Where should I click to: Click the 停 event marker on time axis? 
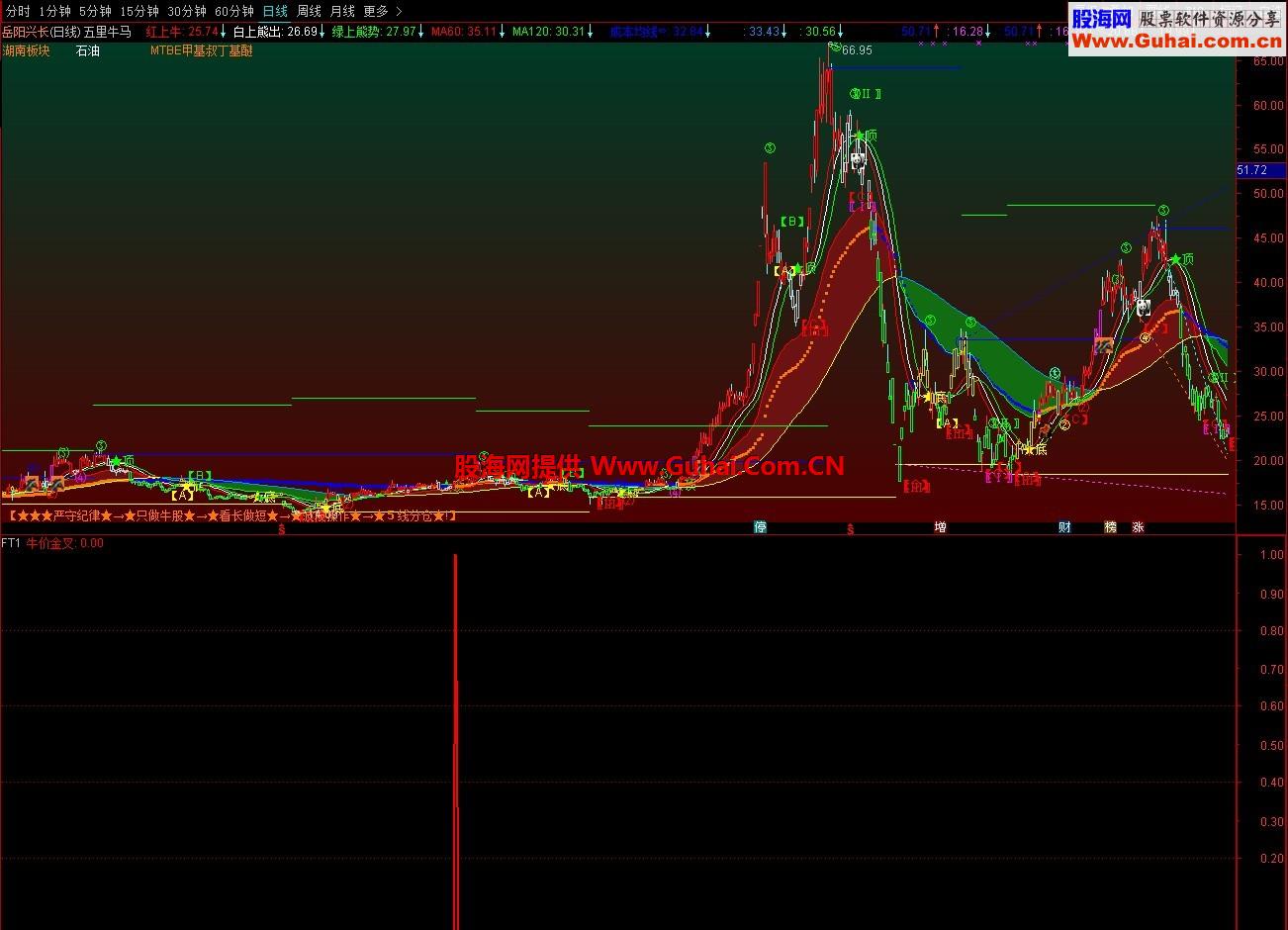click(x=760, y=527)
